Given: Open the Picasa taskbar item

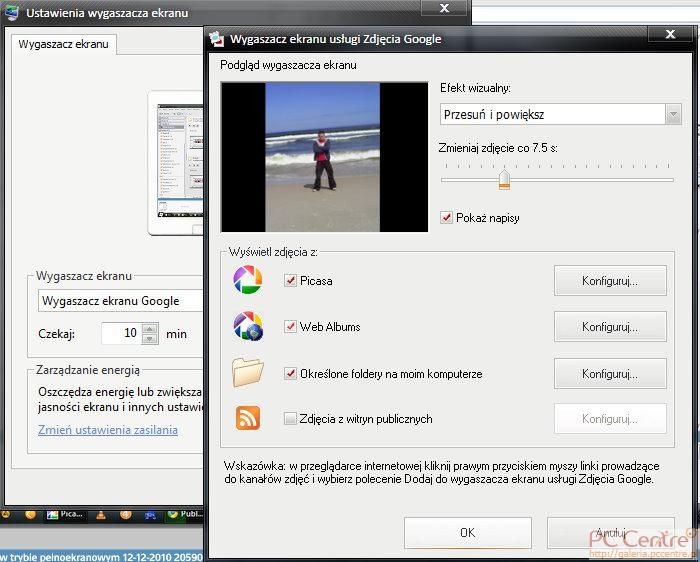Looking at the screenshot, I should point(65,515).
